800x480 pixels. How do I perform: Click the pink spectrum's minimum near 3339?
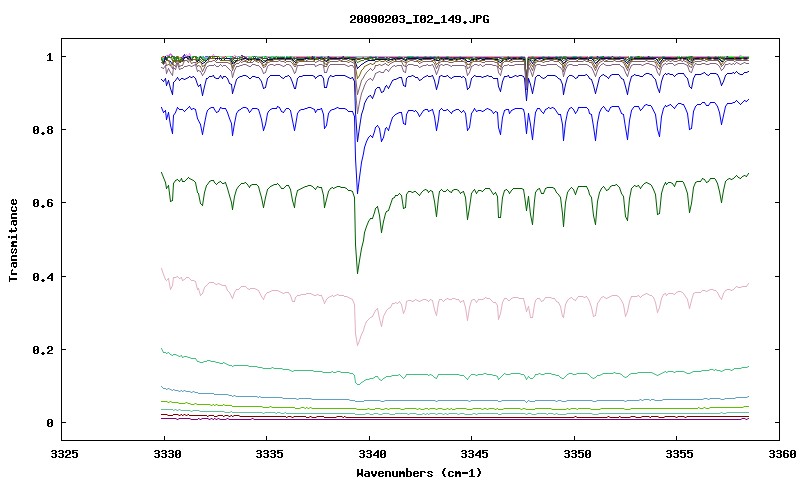(357, 345)
